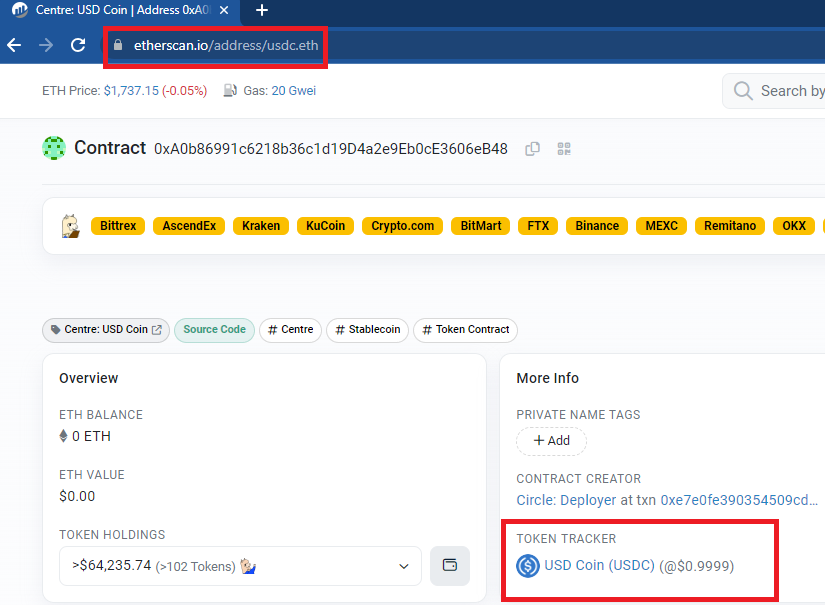Open the wallet token holdings icon button

pyautogui.click(x=450, y=566)
